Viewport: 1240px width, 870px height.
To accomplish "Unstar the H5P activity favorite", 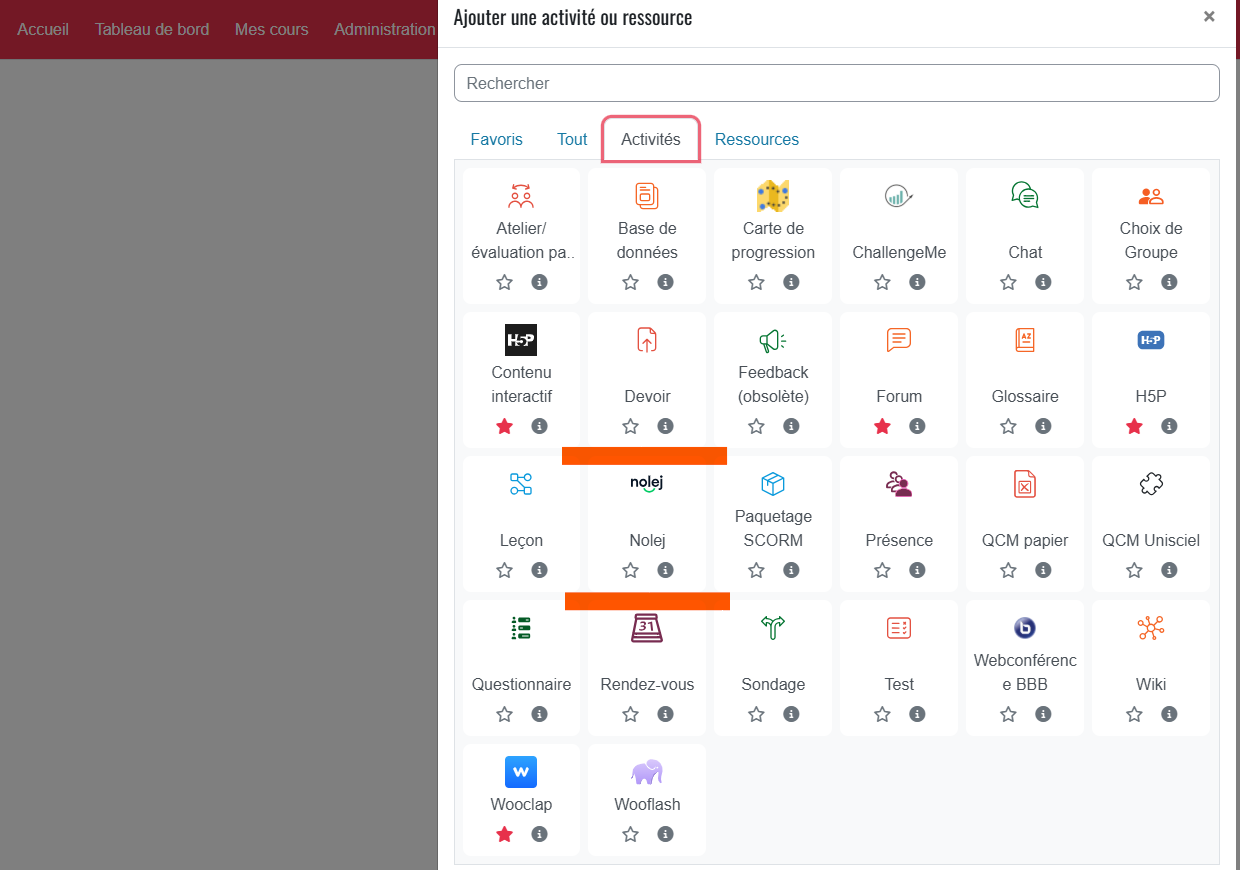I will click(x=1134, y=426).
